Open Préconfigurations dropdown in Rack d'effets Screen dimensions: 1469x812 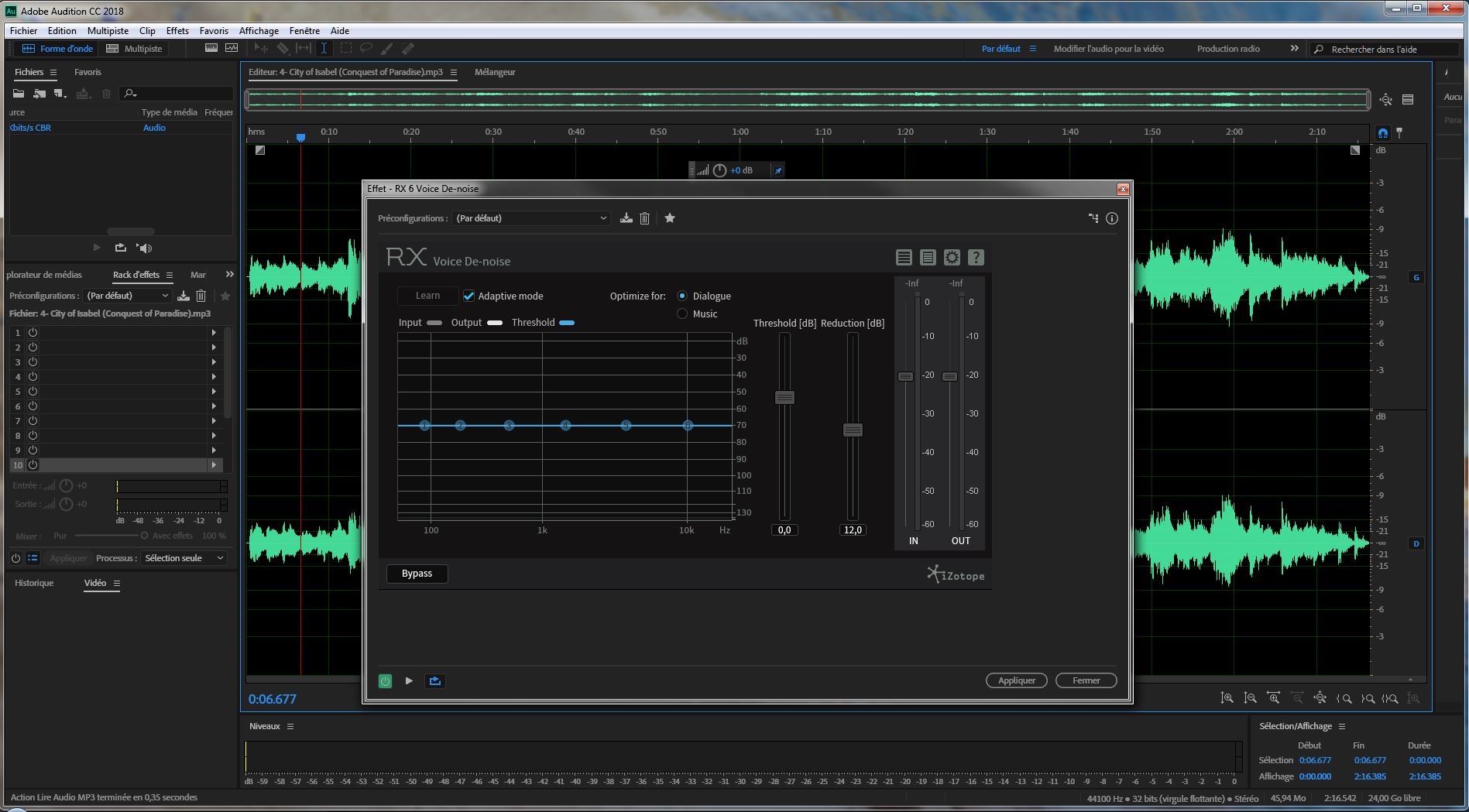(x=128, y=296)
